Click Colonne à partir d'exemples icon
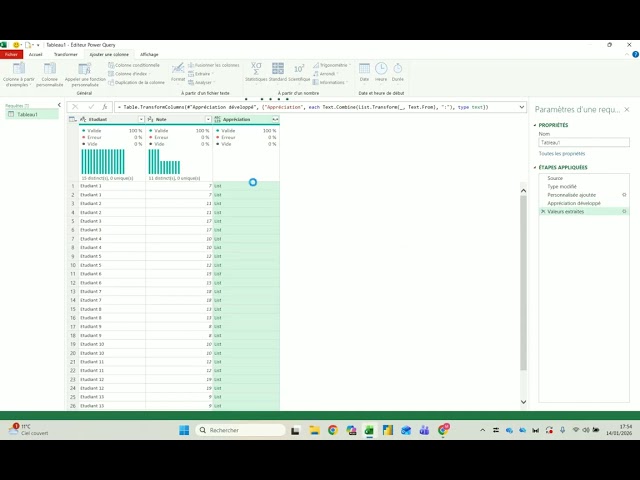Viewport: 640px width, 480px height. [x=19, y=69]
